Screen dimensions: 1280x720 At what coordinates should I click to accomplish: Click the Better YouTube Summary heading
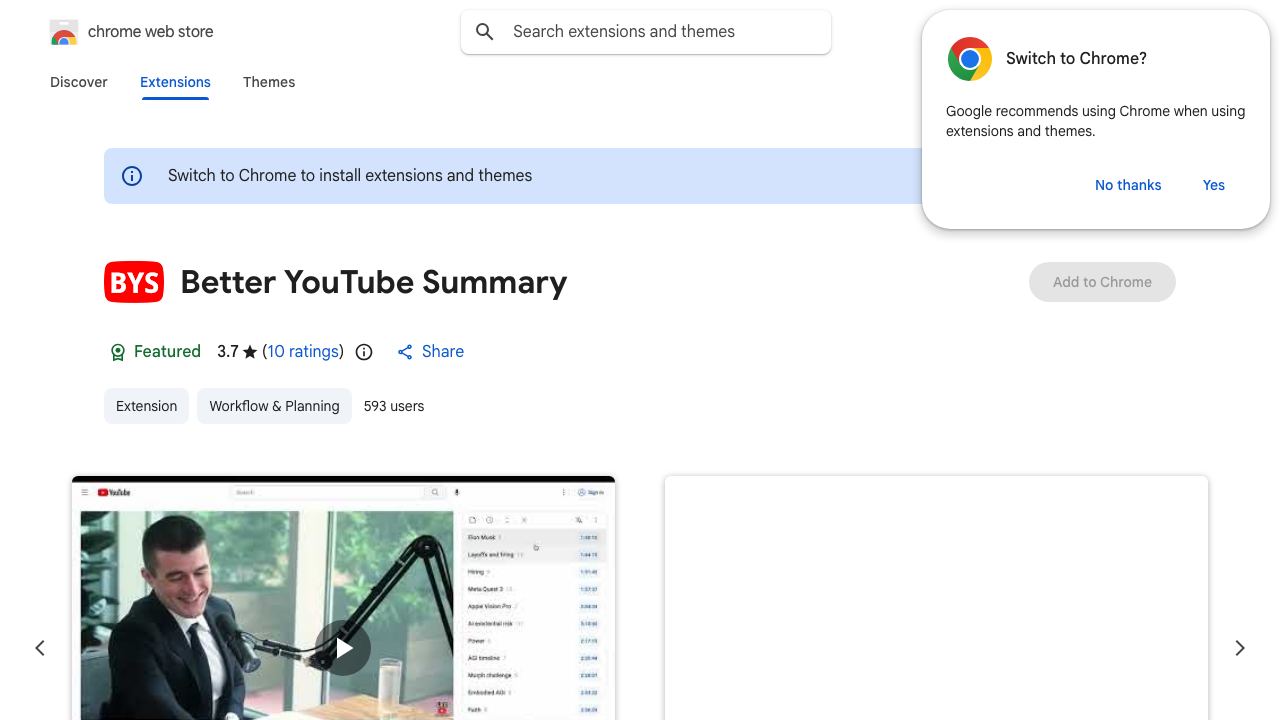[374, 282]
